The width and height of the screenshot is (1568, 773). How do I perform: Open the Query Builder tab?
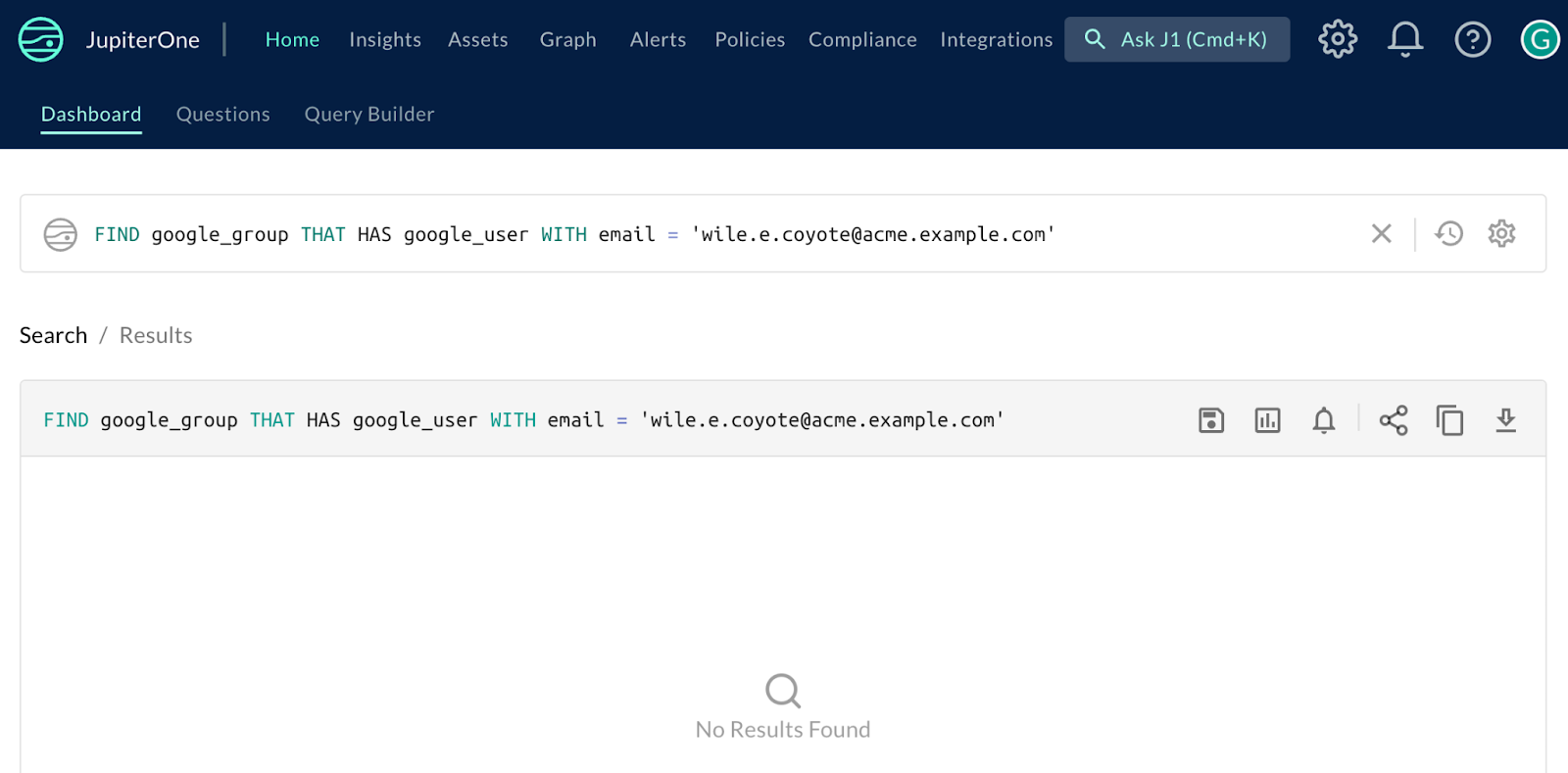click(x=368, y=115)
